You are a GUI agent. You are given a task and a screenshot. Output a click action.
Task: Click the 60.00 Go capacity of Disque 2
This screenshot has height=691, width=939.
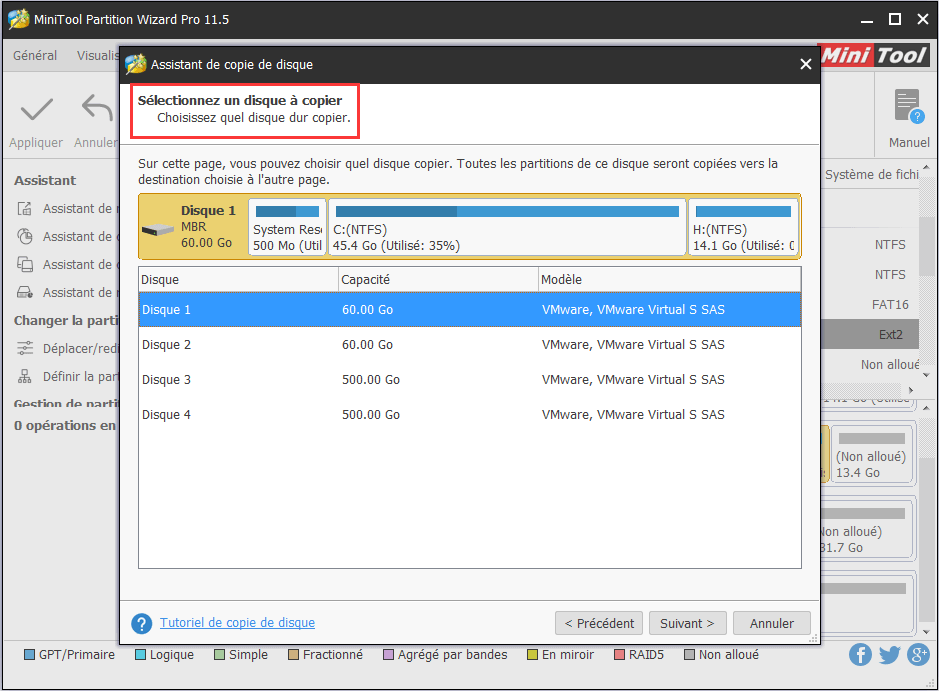point(367,344)
